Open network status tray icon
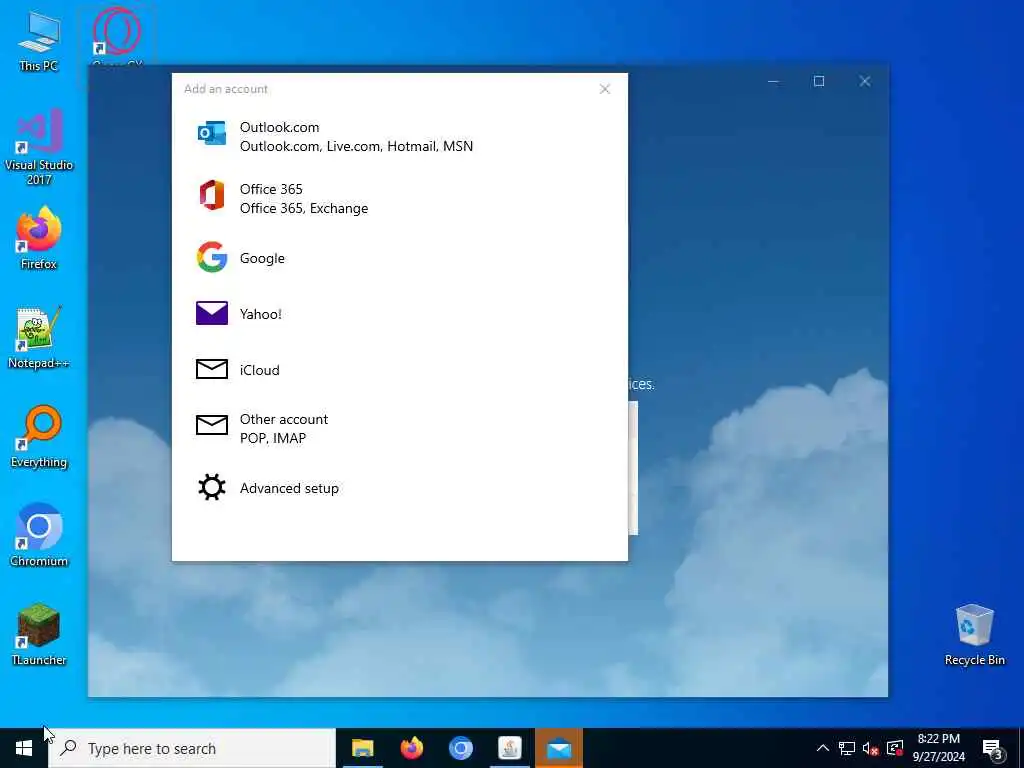This screenshot has height=768, width=1024. point(847,748)
